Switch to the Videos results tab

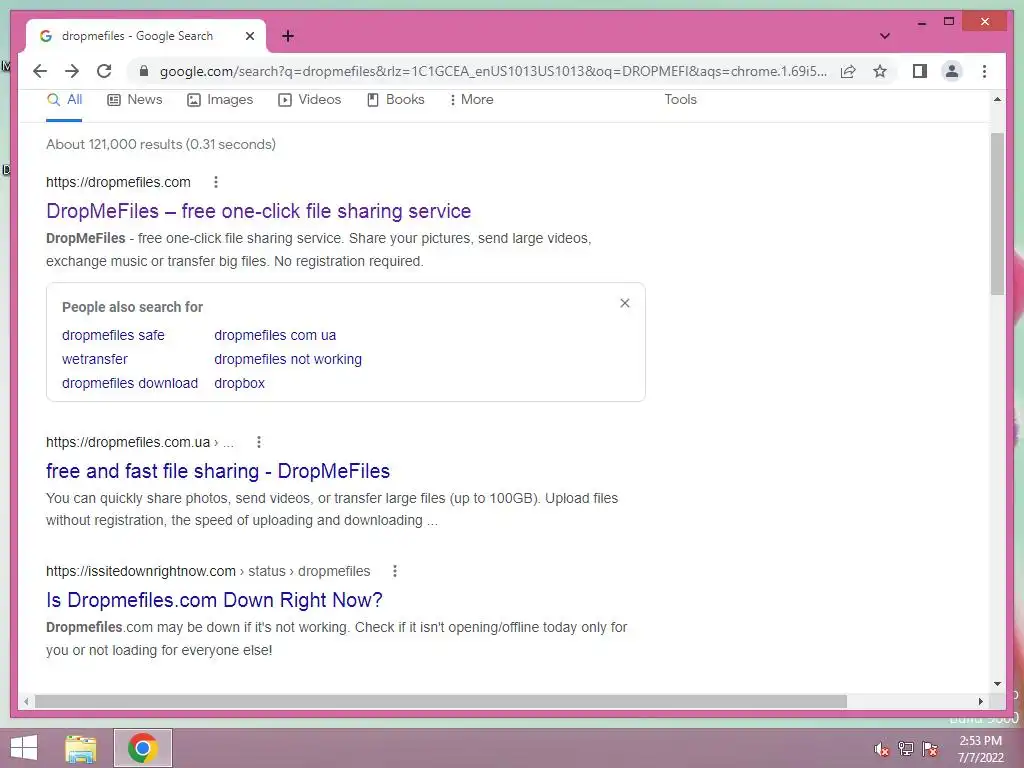[310, 99]
